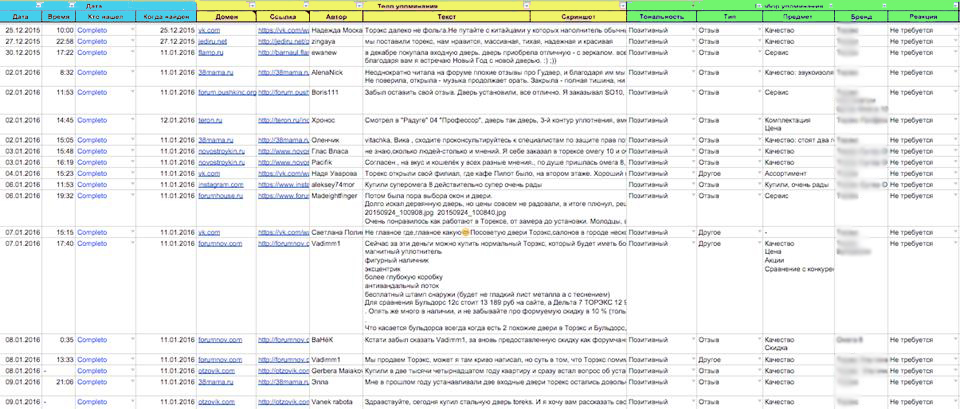960x409 pixels.
Task: Open the filter button above the Текст column
Action: pos(527,6)
